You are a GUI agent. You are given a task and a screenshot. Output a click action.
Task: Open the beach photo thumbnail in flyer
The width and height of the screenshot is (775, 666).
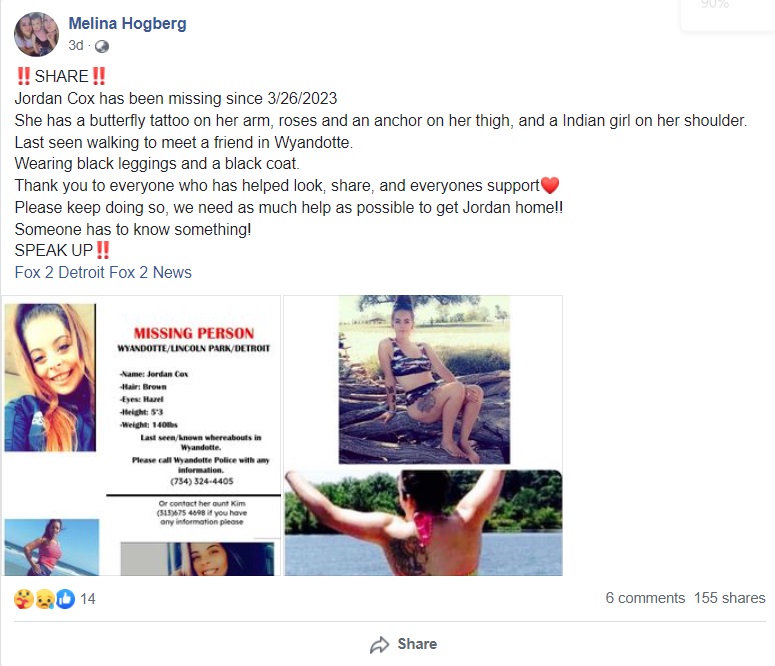[52, 547]
